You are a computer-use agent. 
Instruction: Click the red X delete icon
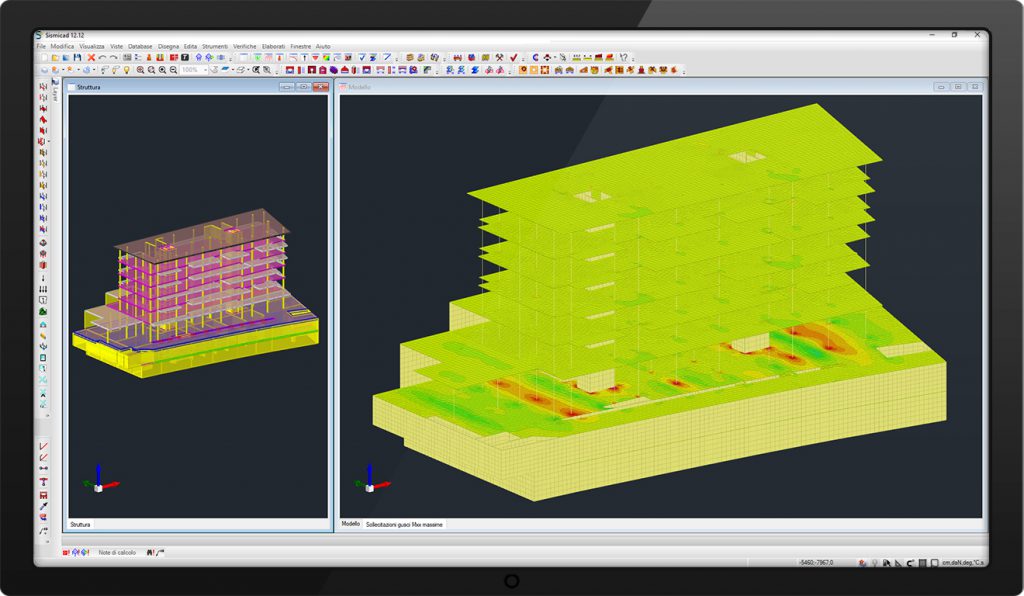click(90, 58)
